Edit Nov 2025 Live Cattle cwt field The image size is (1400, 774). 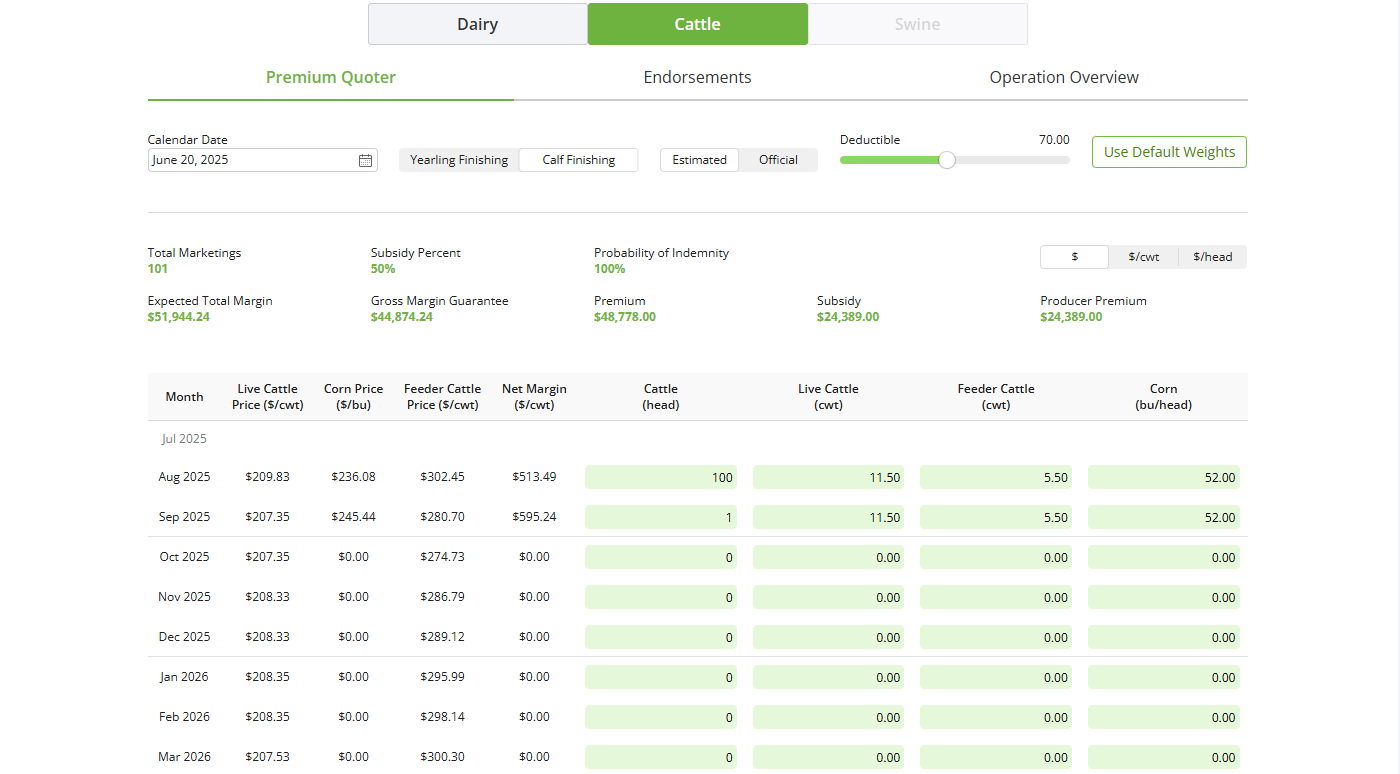pos(829,597)
